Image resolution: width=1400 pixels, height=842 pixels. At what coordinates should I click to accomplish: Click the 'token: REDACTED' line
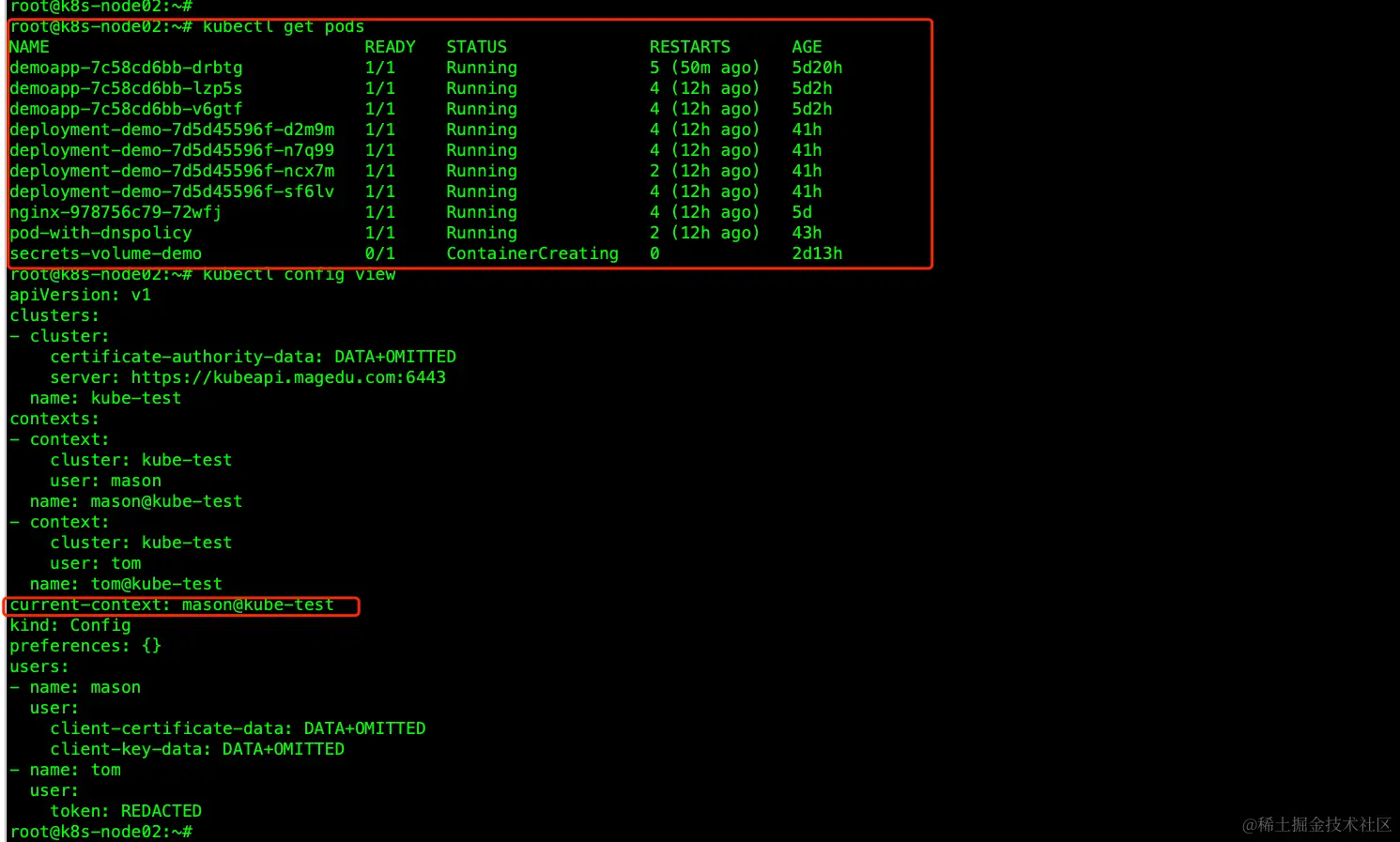[x=126, y=811]
